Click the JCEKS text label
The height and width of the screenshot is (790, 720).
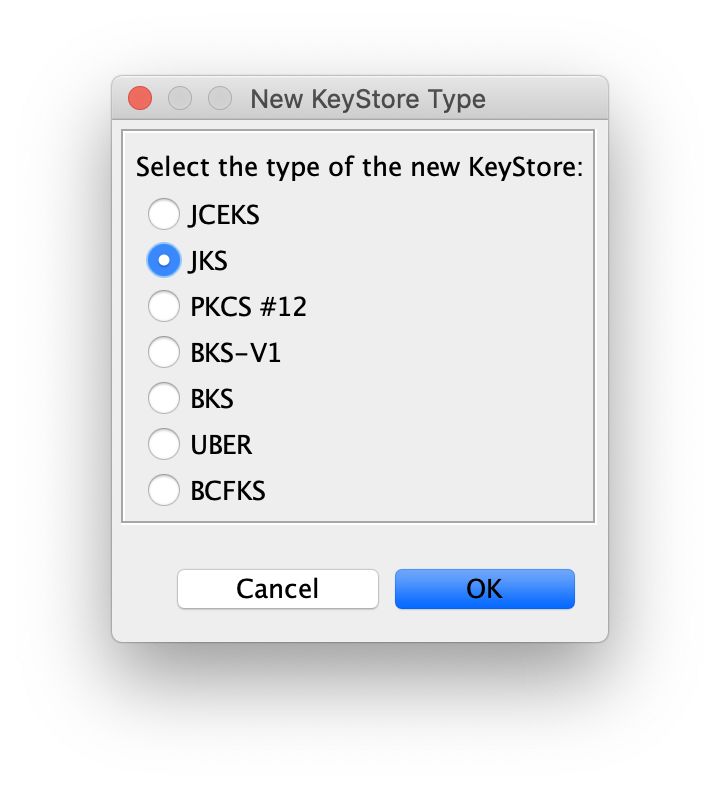[224, 215]
